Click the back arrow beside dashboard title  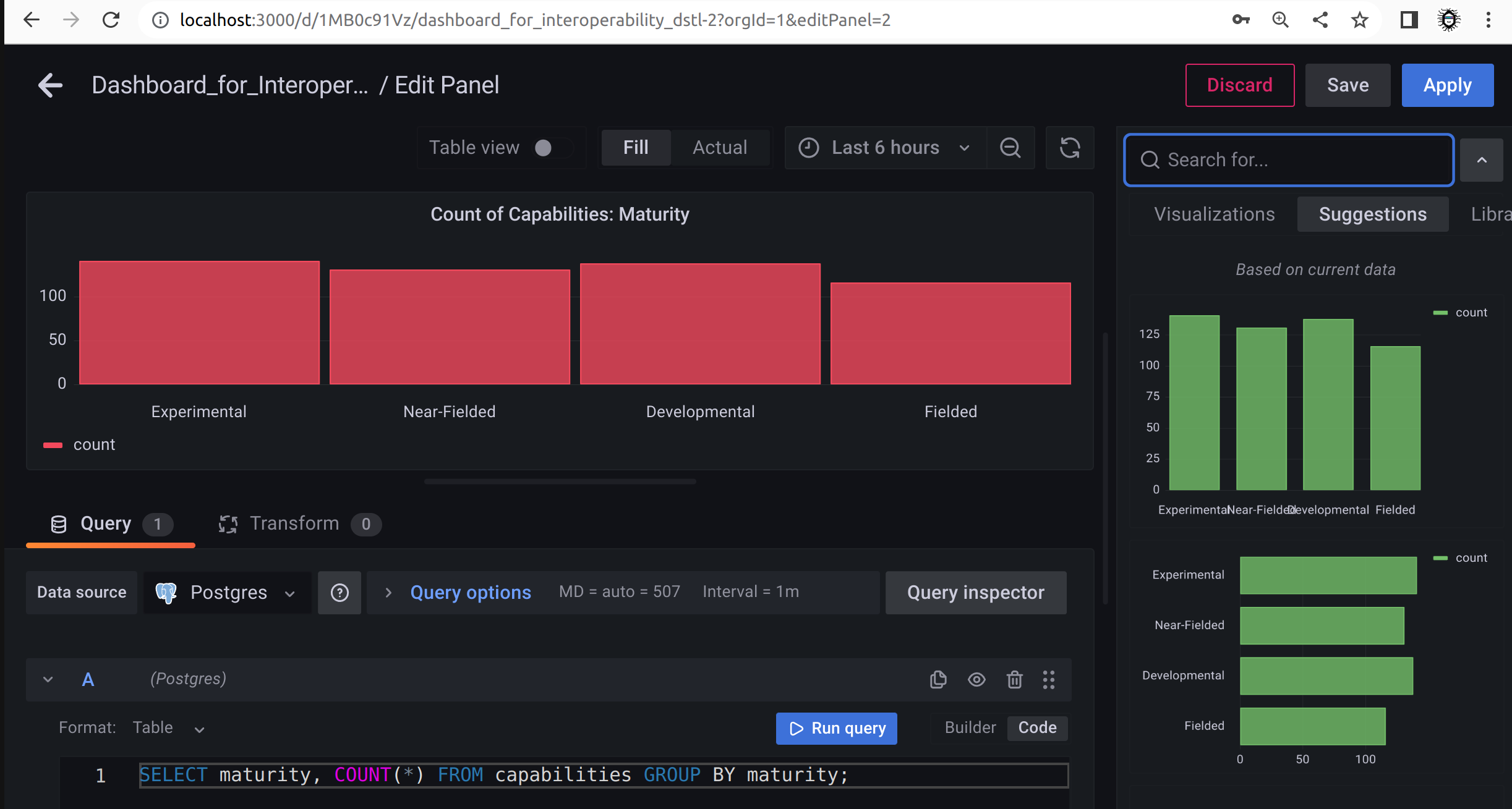(x=51, y=85)
